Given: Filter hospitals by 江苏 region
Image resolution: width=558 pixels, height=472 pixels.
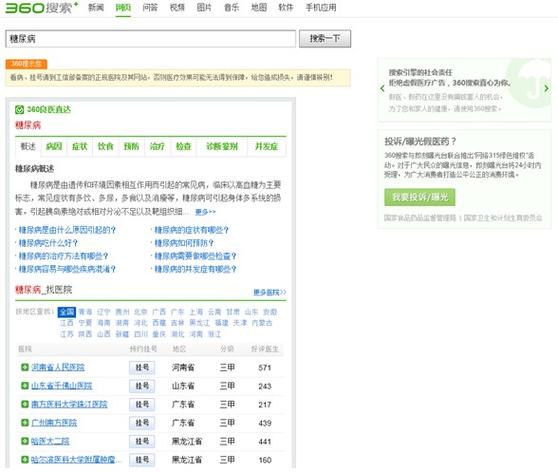Looking at the screenshot, I should coord(67,334).
